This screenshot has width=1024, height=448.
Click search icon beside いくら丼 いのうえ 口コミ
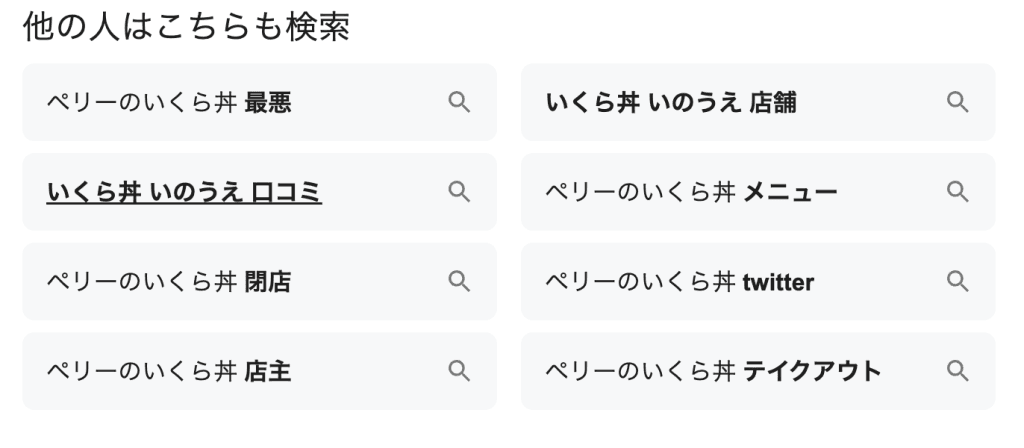click(x=458, y=192)
